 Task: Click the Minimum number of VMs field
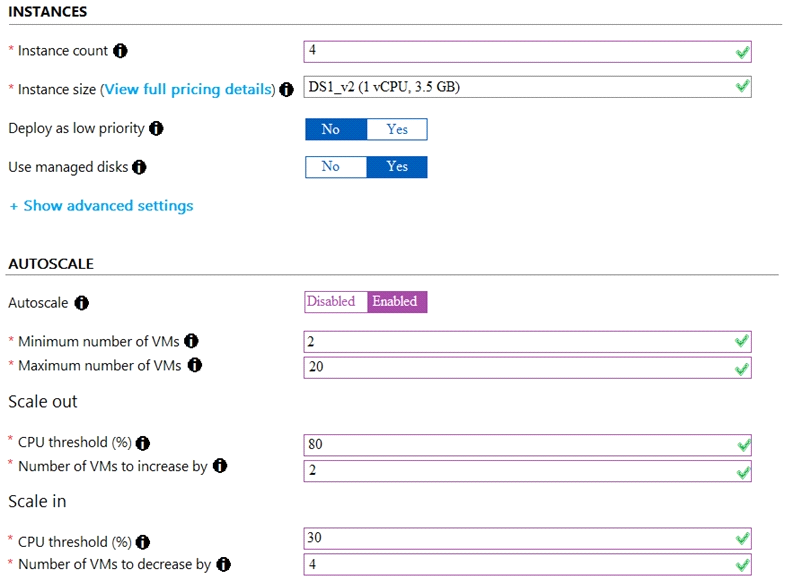coord(528,341)
